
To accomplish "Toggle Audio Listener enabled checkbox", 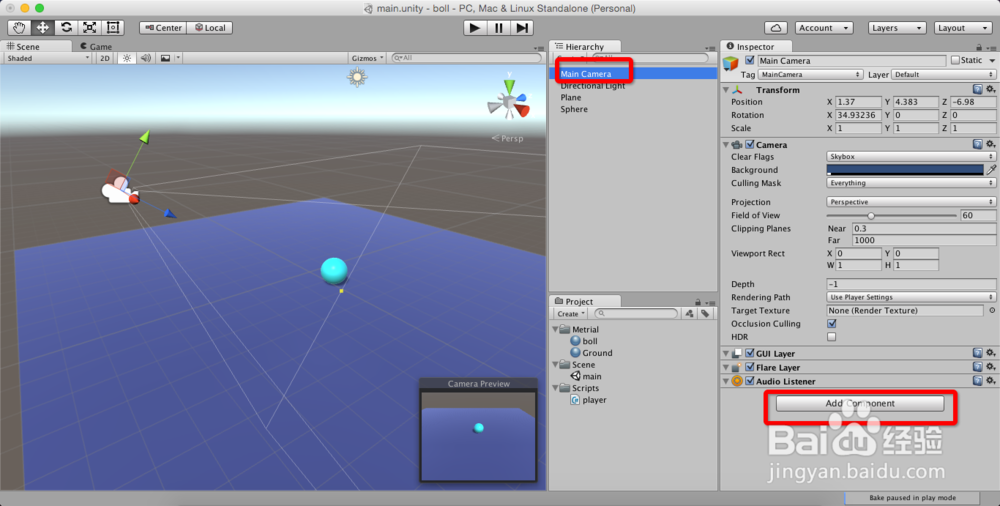I will (x=750, y=381).
